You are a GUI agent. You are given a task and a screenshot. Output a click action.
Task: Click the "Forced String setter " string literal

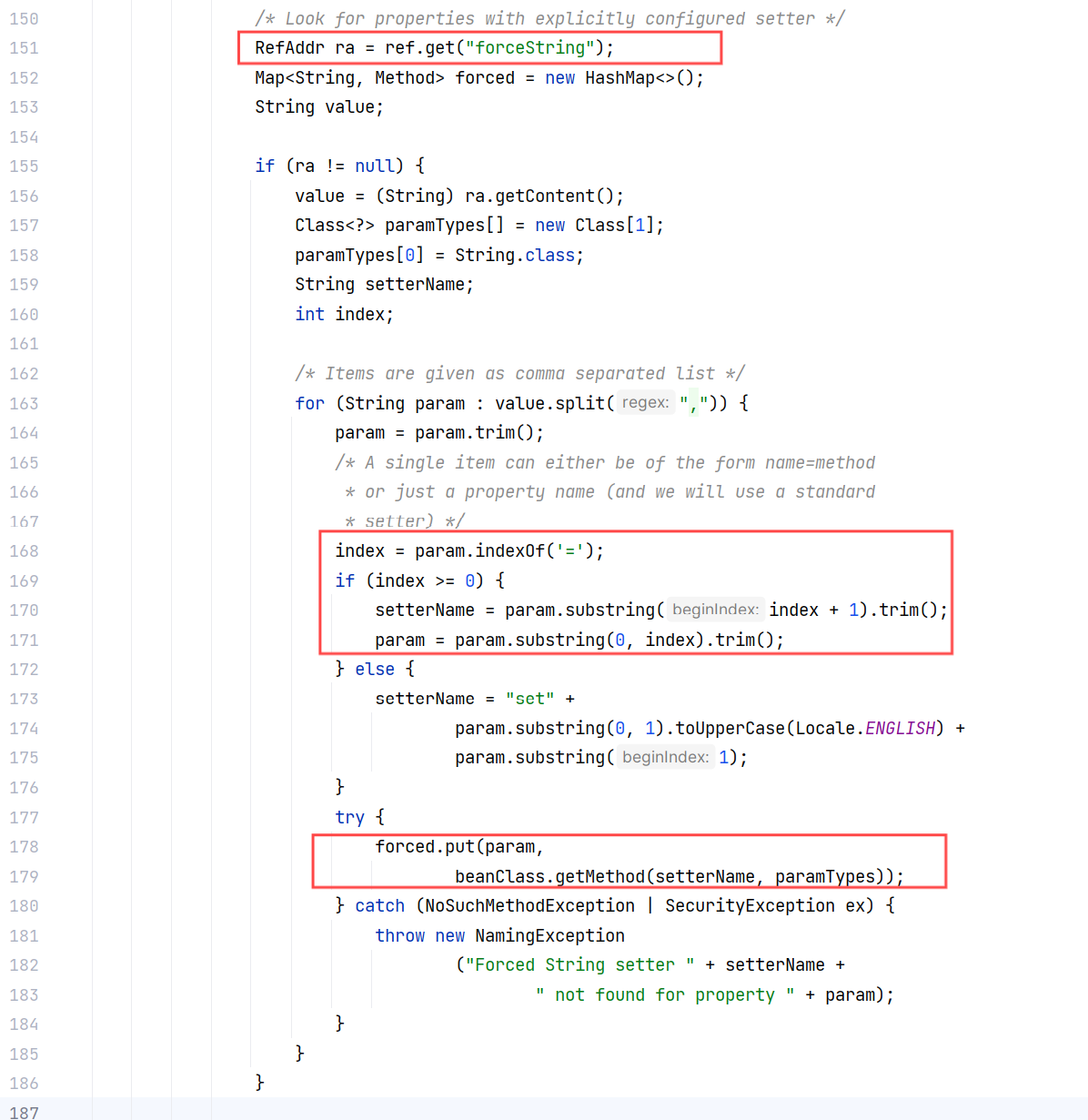pyautogui.click(x=579, y=965)
